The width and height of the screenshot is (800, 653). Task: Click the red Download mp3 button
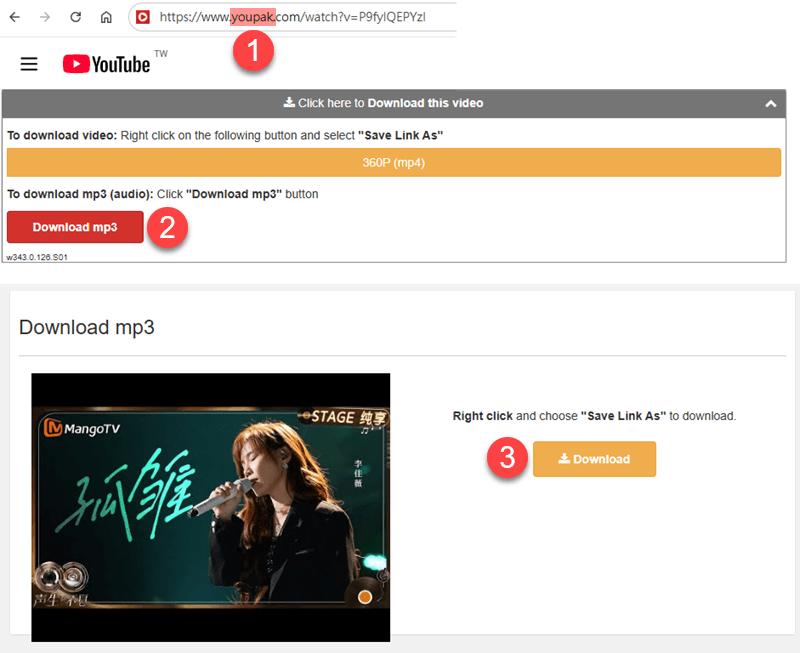[74, 227]
